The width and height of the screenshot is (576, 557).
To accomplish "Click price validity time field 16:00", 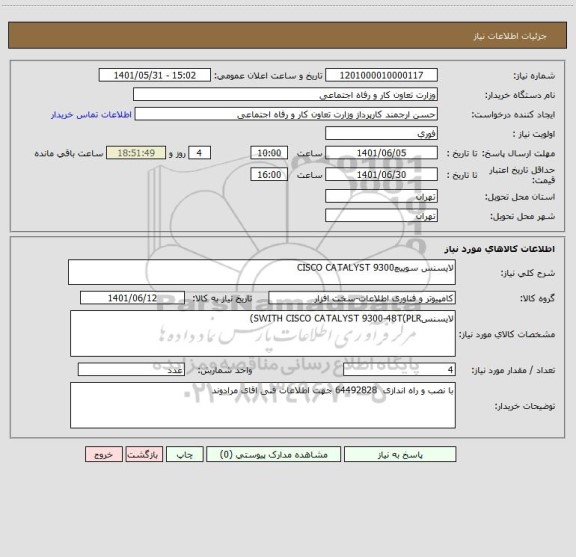I will click(269, 175).
